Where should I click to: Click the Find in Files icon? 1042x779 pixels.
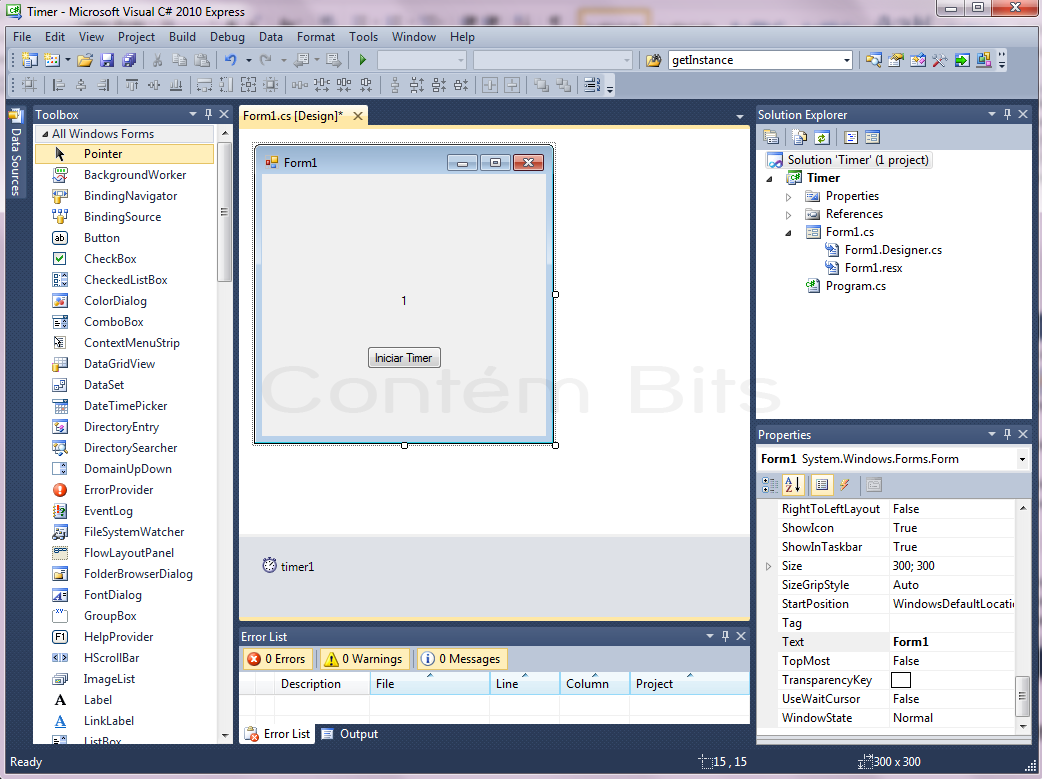pyautogui.click(x=653, y=60)
